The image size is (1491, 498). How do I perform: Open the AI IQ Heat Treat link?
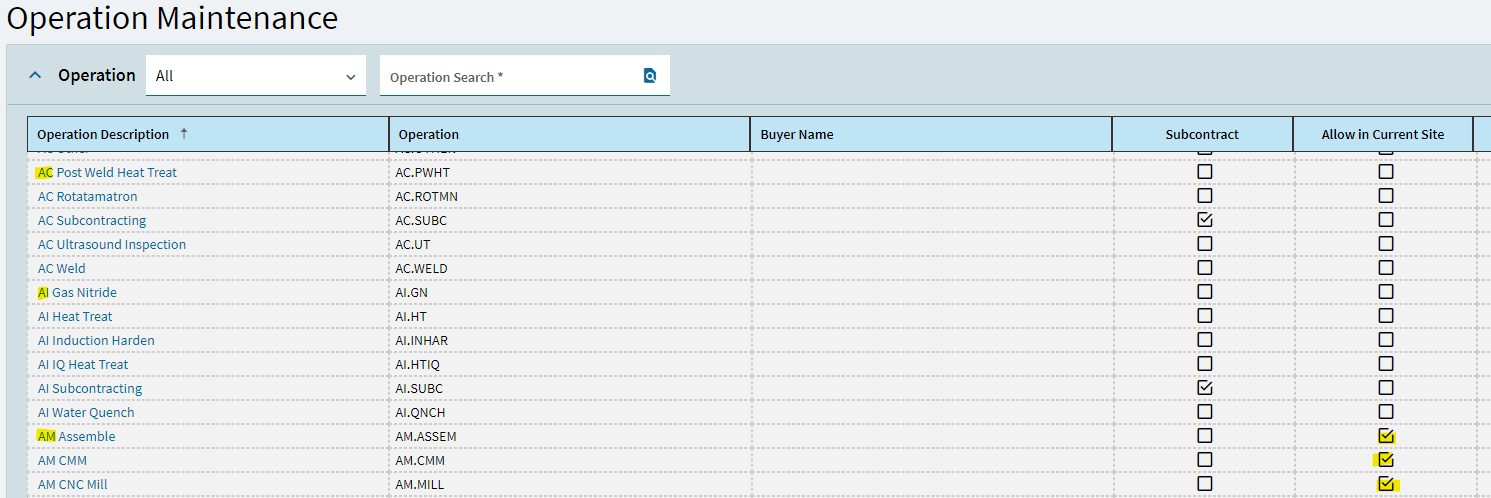click(83, 364)
